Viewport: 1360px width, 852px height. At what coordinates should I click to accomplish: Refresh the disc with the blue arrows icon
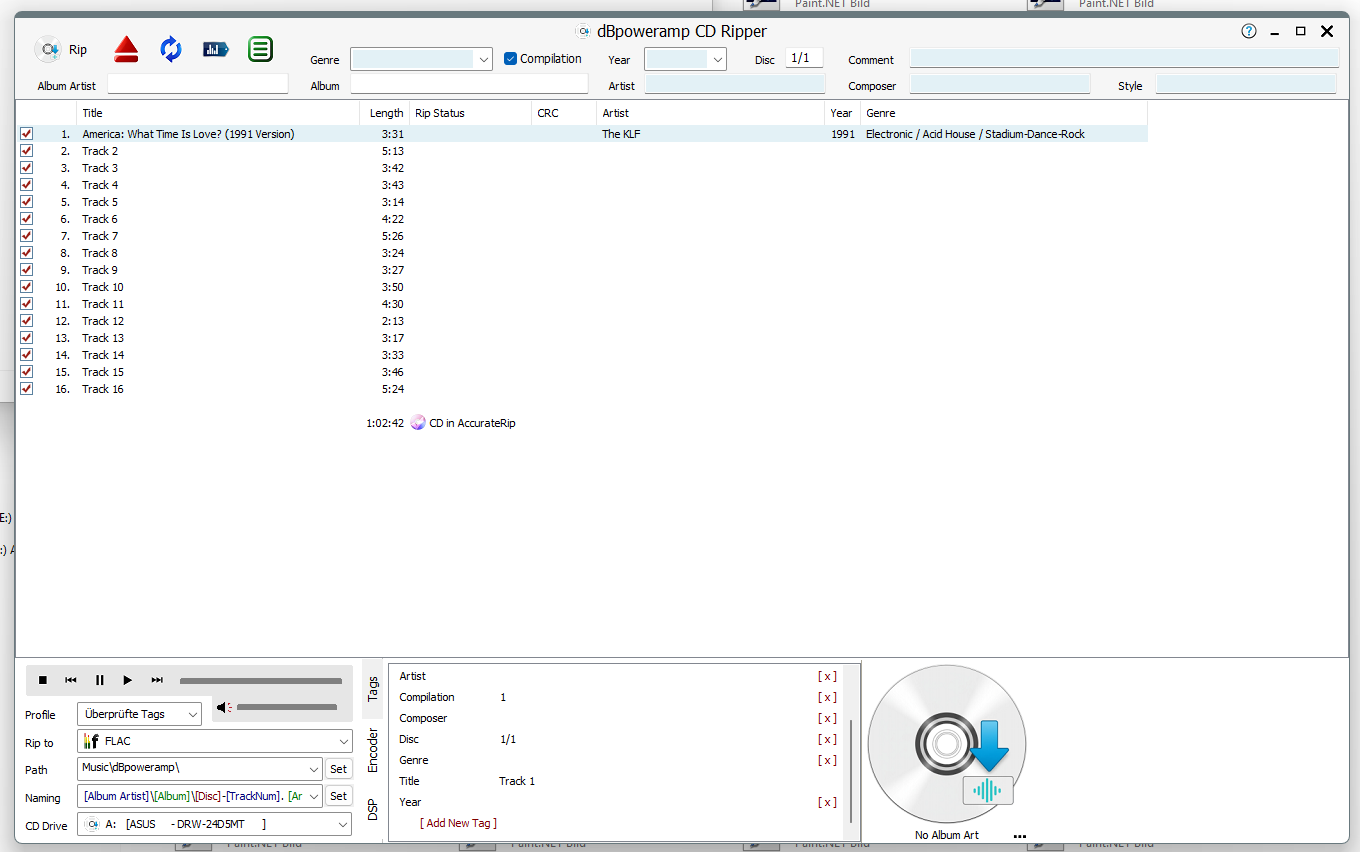(171, 48)
